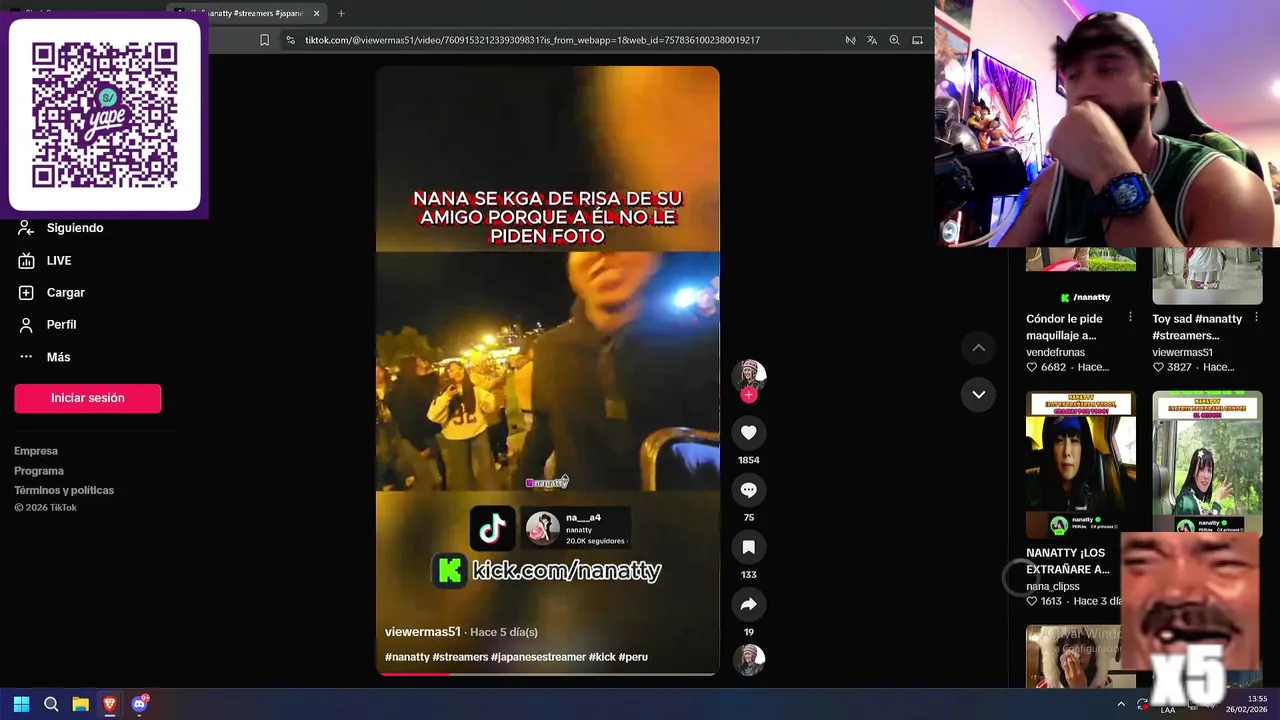This screenshot has height=720, width=1280.
Task: Click the #nanatty hashtag in caption
Action: [x=407, y=657]
